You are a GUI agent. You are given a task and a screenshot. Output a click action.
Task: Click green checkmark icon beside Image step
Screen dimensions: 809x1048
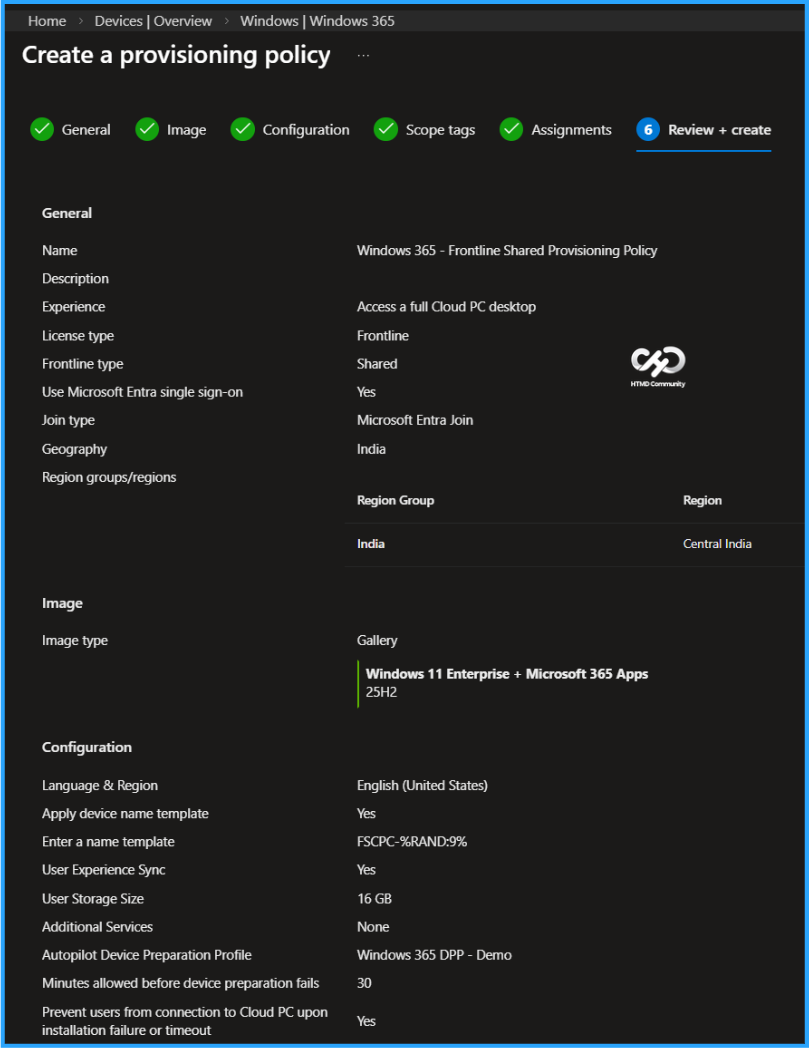pos(147,130)
